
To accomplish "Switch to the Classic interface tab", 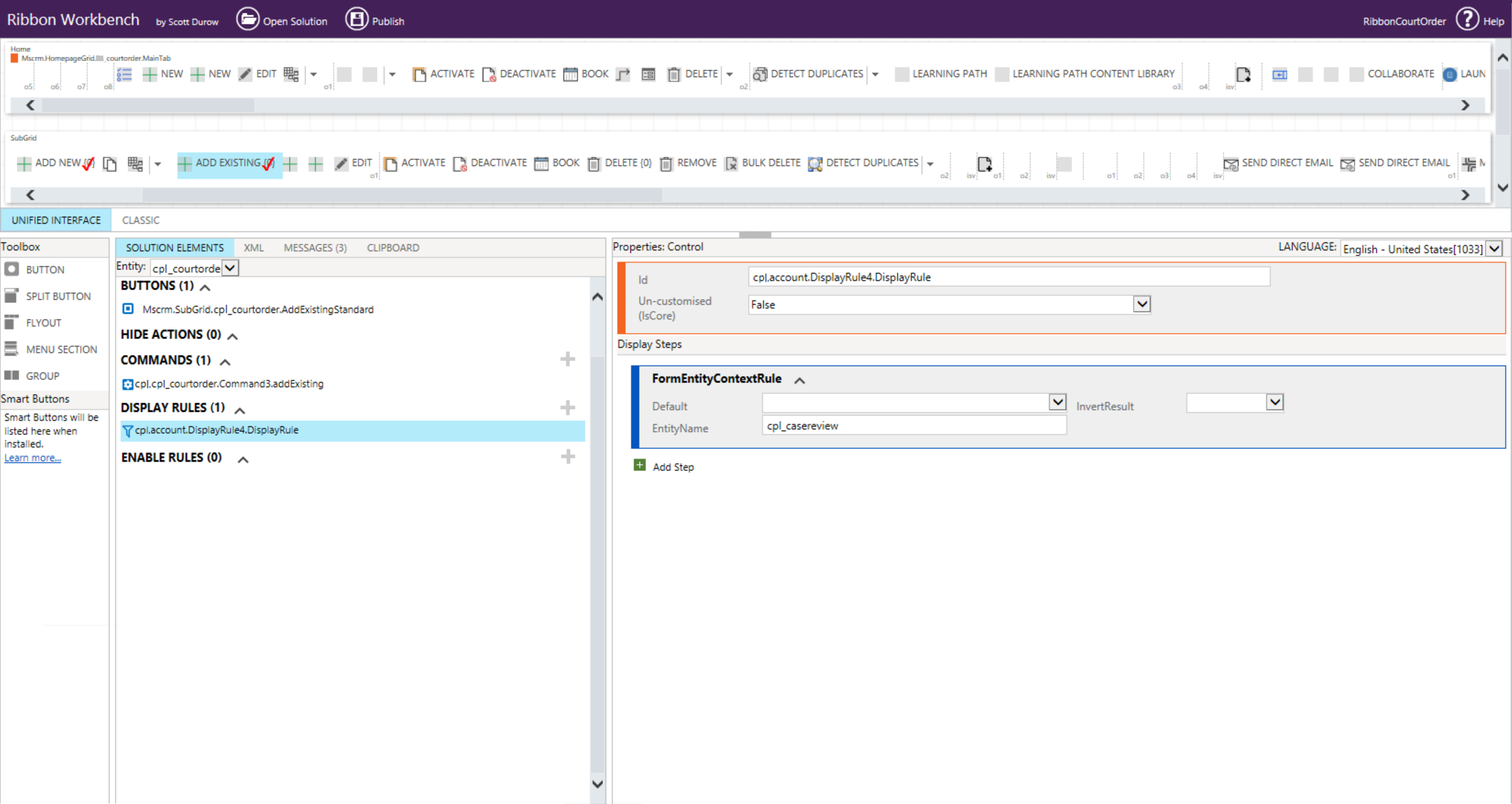I will pyautogui.click(x=141, y=220).
